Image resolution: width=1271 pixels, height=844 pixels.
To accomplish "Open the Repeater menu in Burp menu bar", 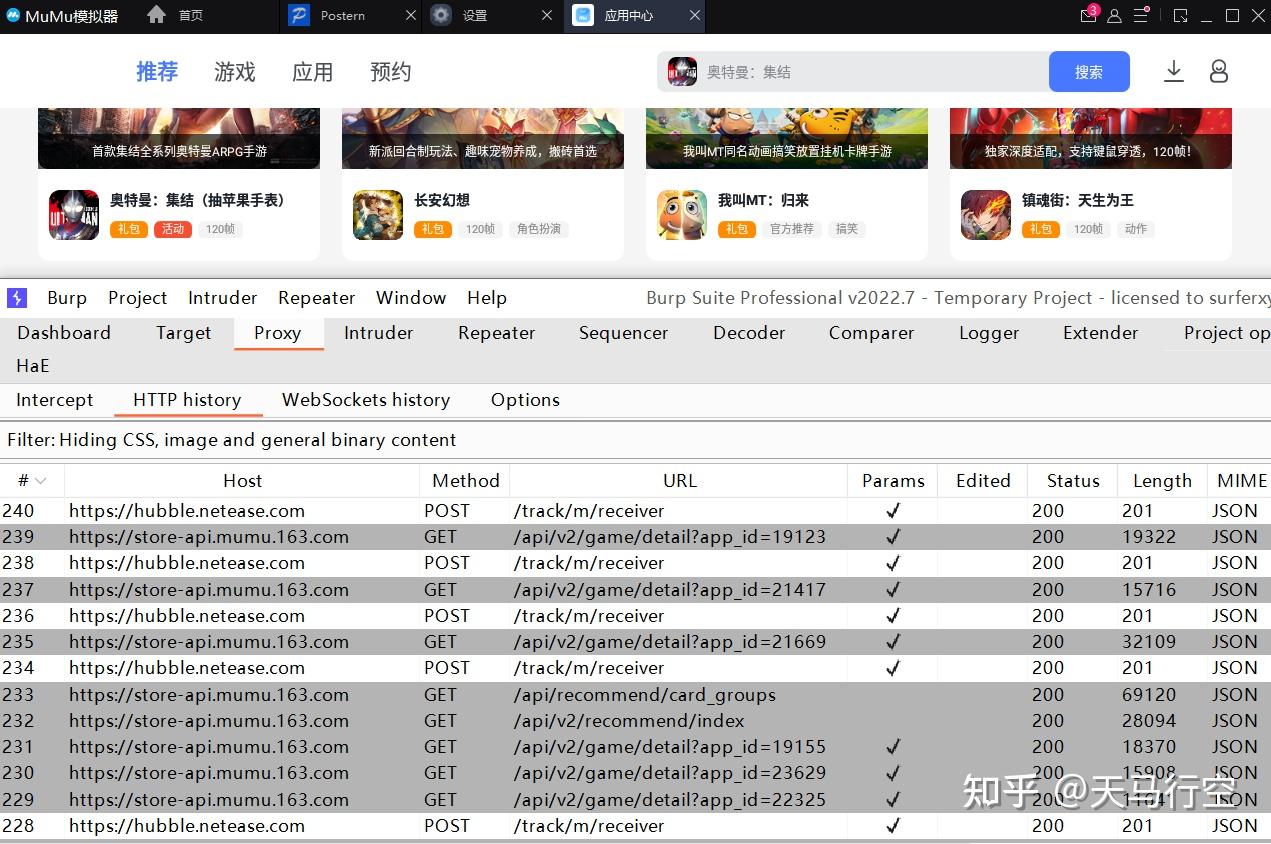I will pos(316,297).
